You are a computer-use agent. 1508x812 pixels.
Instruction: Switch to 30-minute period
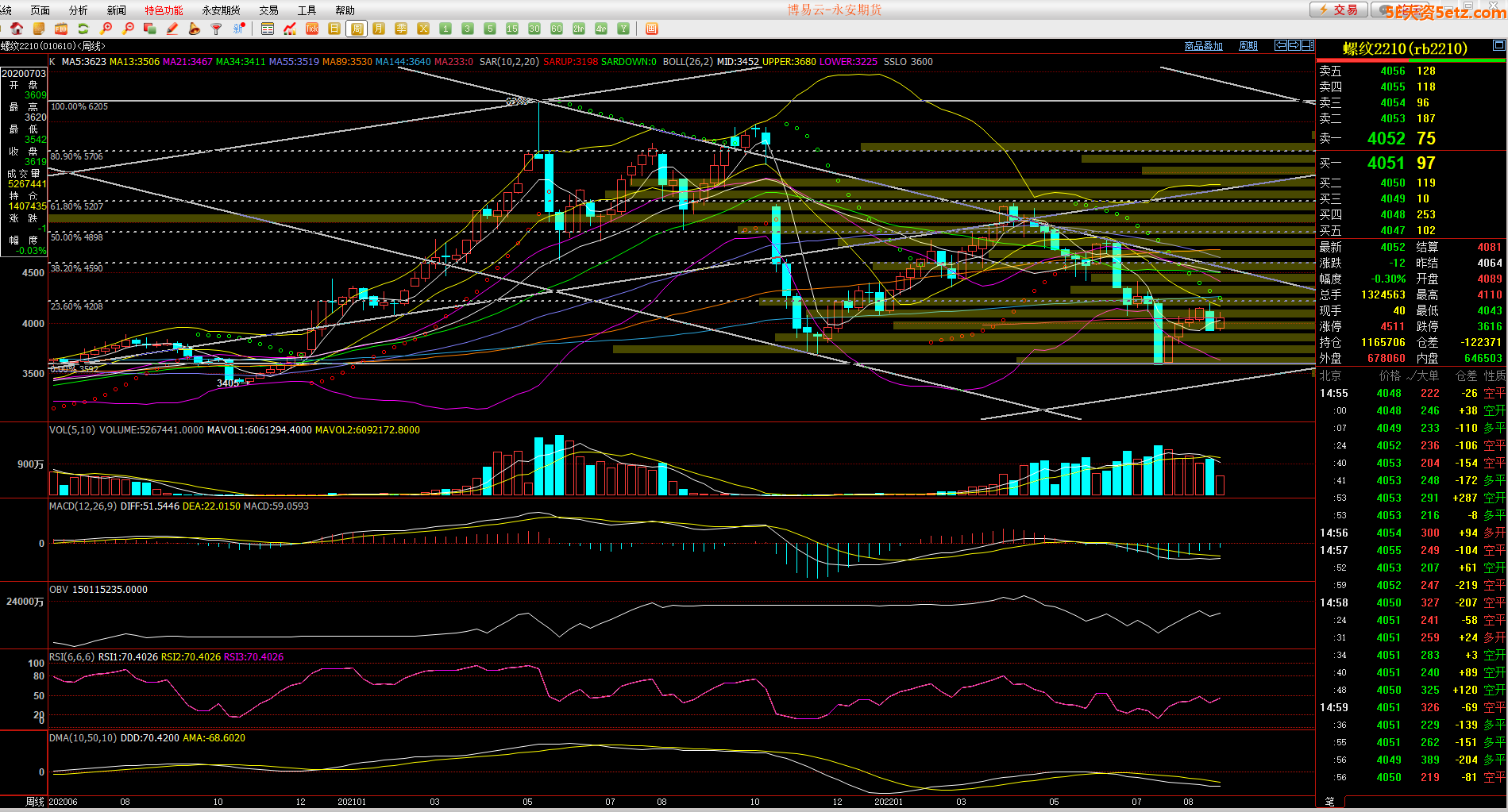[534, 29]
